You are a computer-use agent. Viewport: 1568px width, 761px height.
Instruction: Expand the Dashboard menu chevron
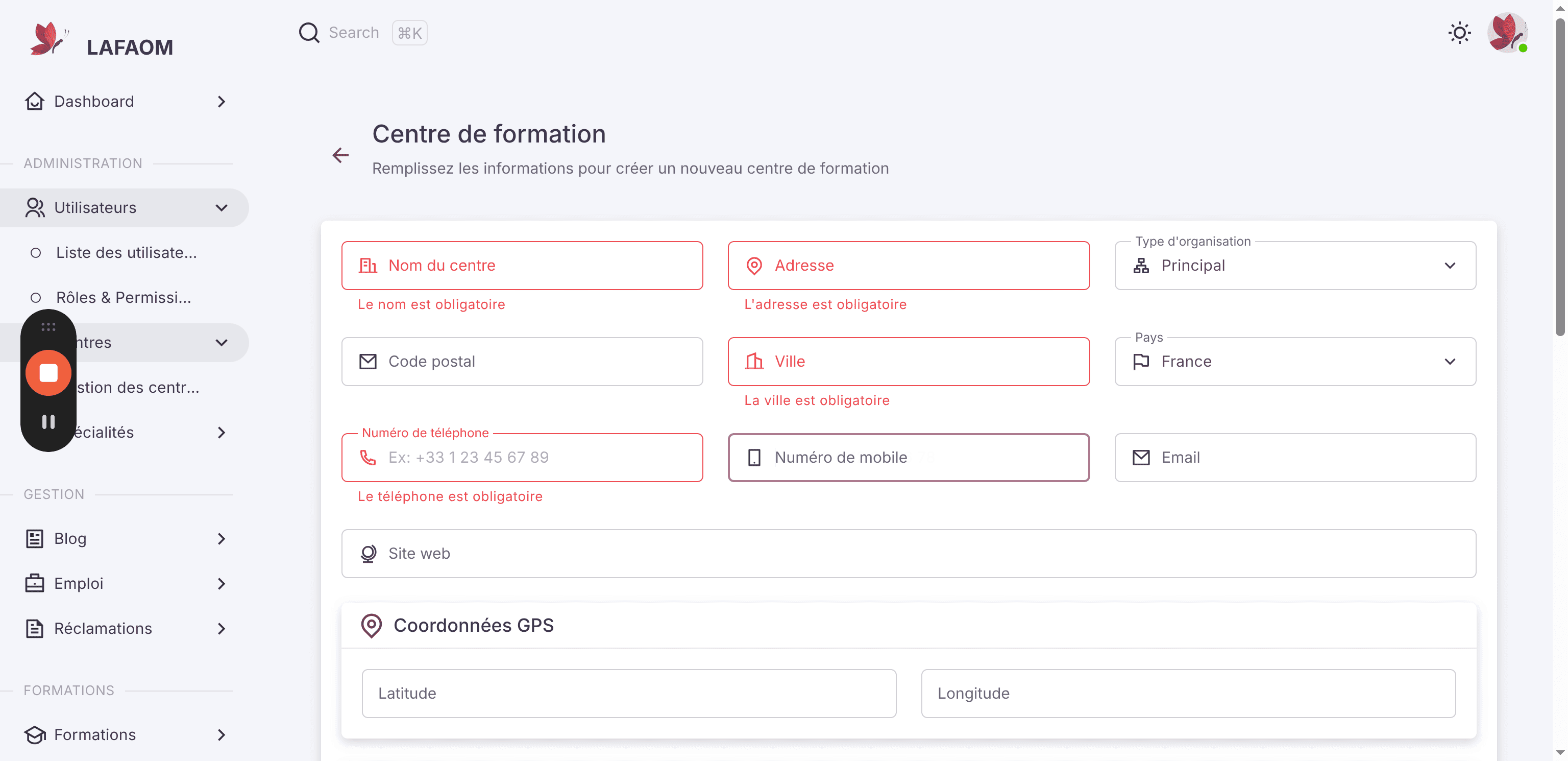[222, 102]
